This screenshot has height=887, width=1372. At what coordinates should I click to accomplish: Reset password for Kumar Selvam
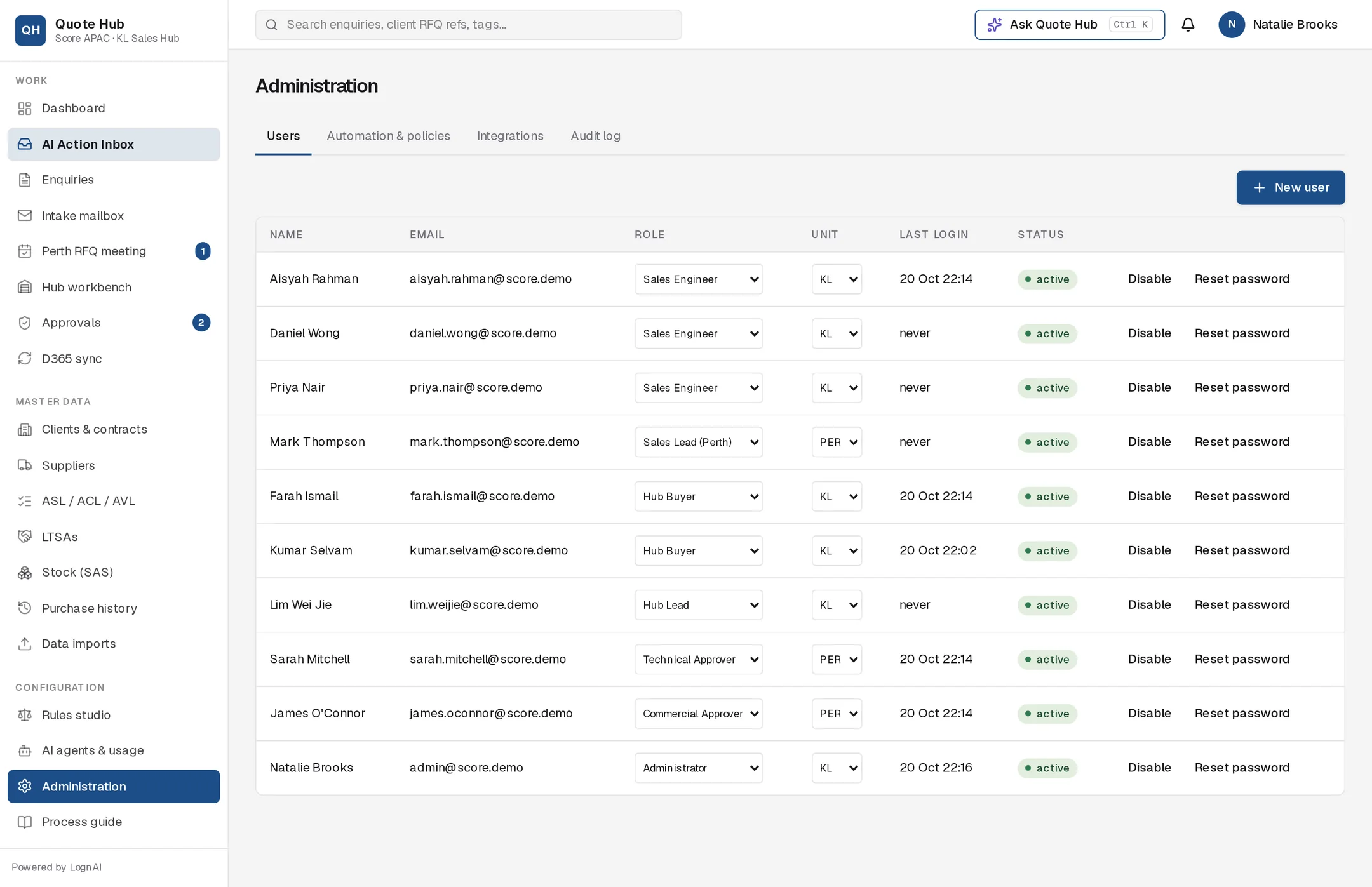point(1242,550)
